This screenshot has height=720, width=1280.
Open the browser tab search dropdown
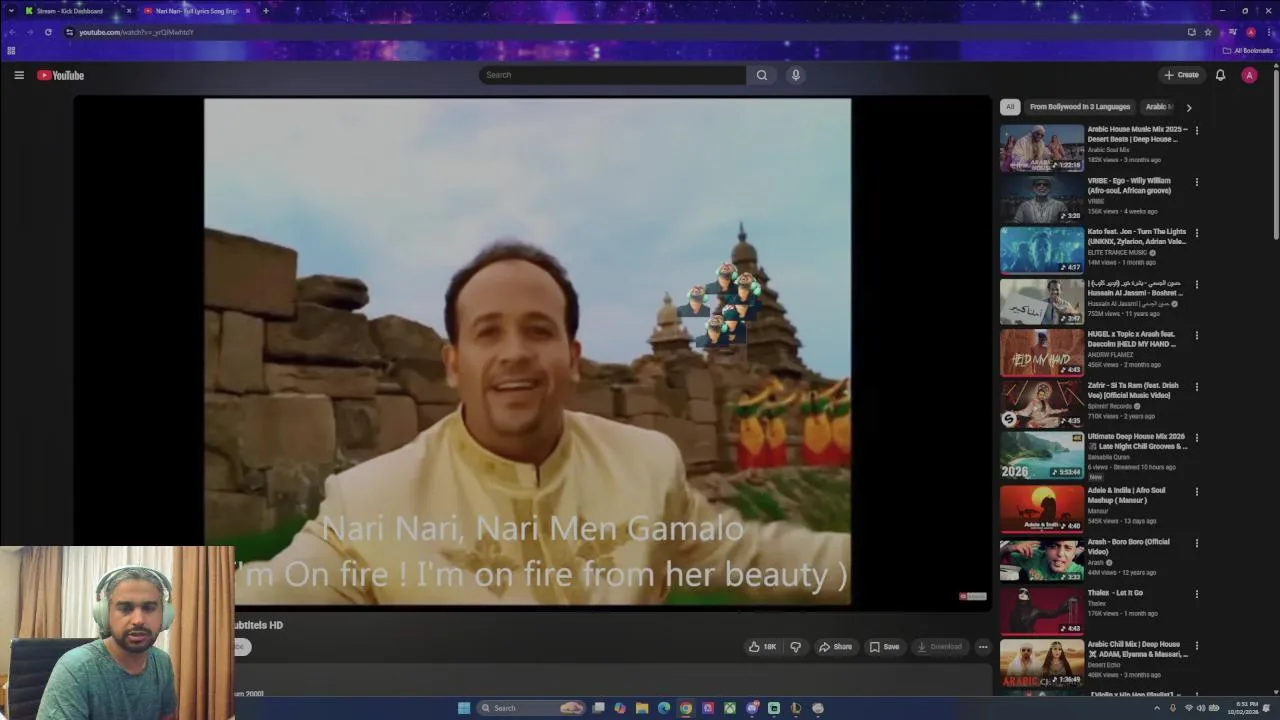coord(12,11)
